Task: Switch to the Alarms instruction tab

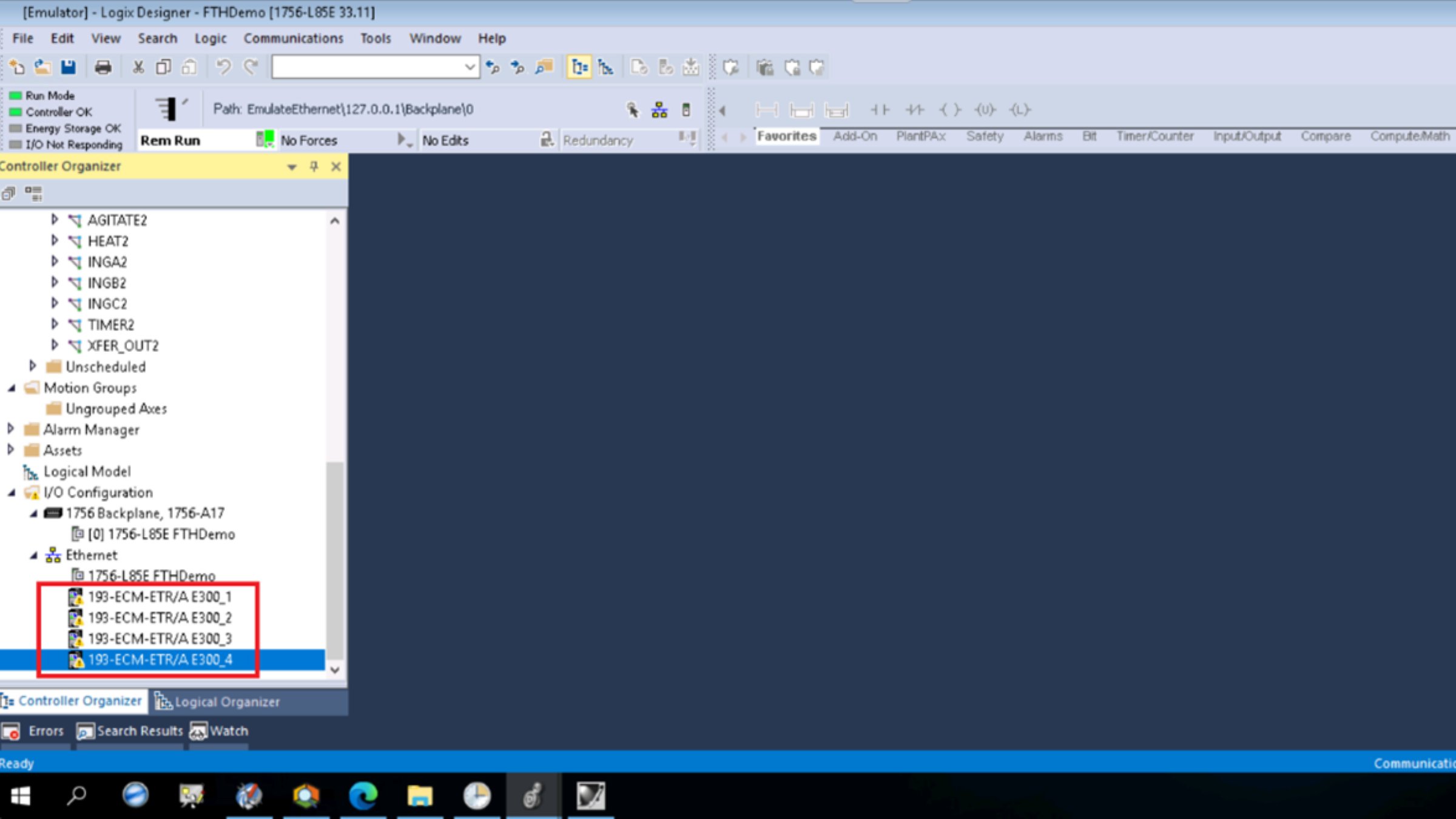Action: point(1043,136)
